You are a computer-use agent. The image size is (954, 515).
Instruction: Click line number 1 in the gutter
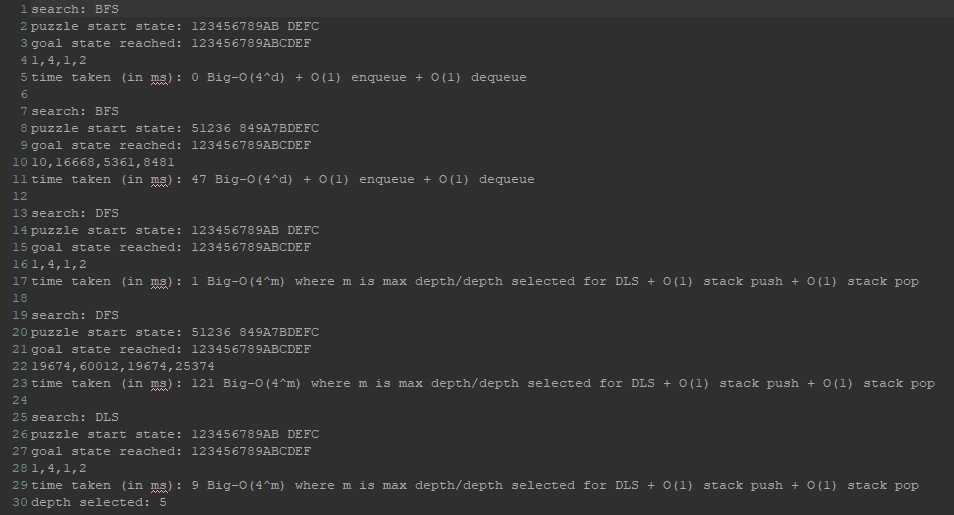[22, 9]
